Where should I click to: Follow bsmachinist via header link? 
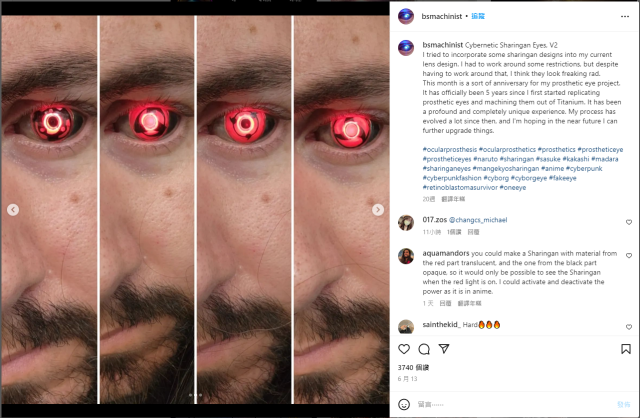pos(478,17)
